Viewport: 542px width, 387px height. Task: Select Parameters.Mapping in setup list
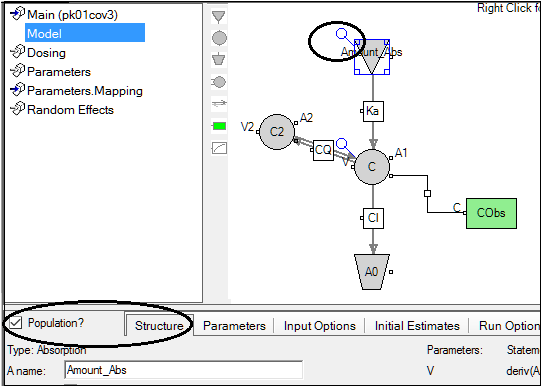[x=85, y=91]
